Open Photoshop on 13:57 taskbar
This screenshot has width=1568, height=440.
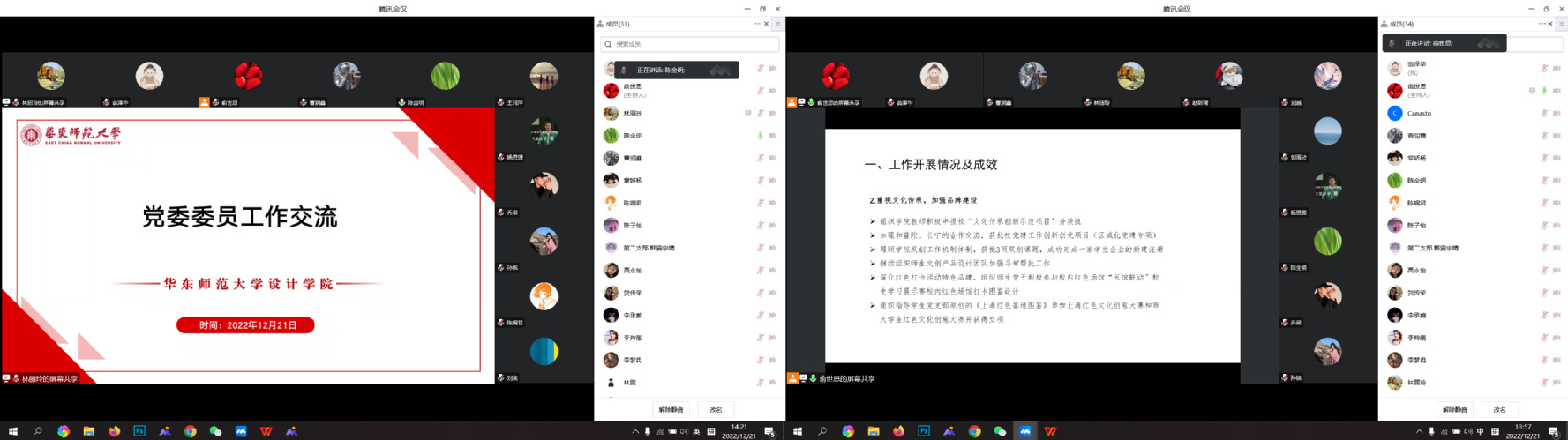pyautogui.click(x=924, y=431)
